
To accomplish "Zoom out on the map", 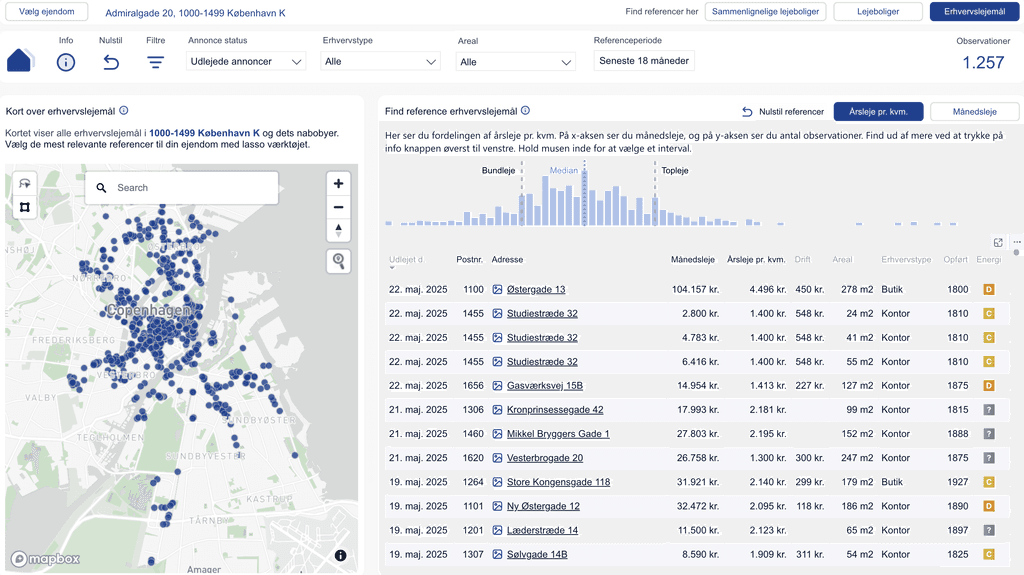I will [x=338, y=207].
